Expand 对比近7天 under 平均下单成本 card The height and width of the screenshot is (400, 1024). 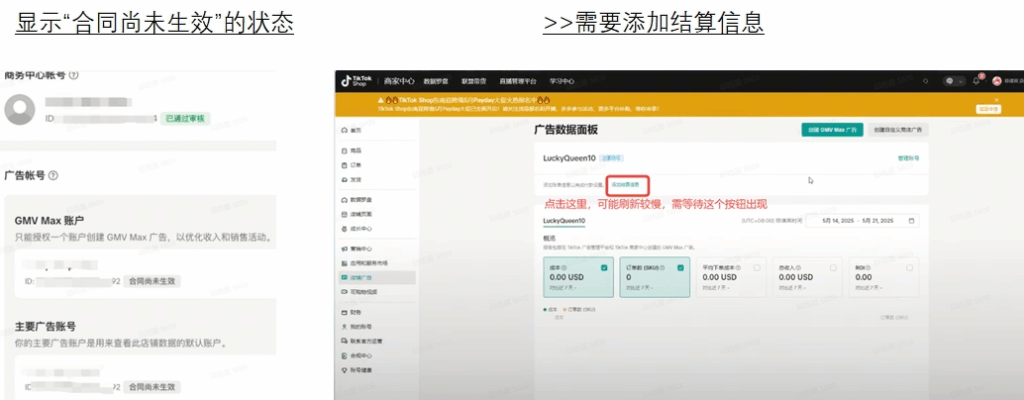coord(714,288)
